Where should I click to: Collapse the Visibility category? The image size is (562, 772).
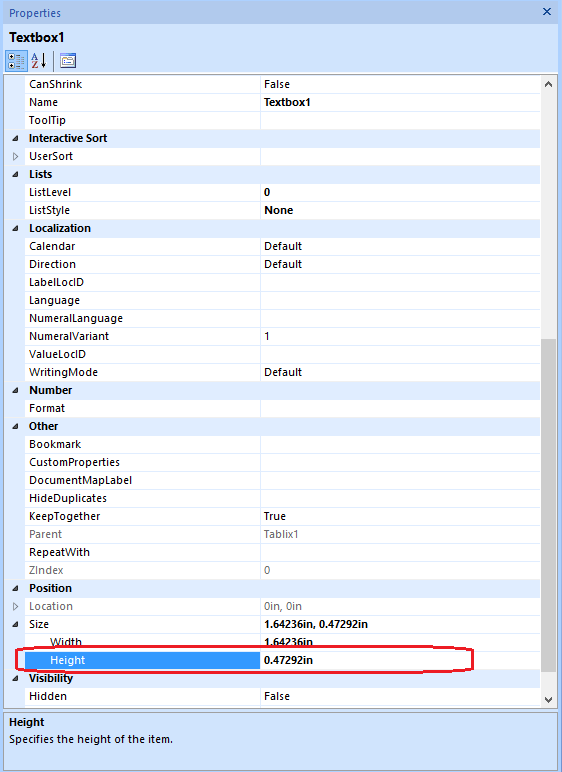tap(15, 678)
